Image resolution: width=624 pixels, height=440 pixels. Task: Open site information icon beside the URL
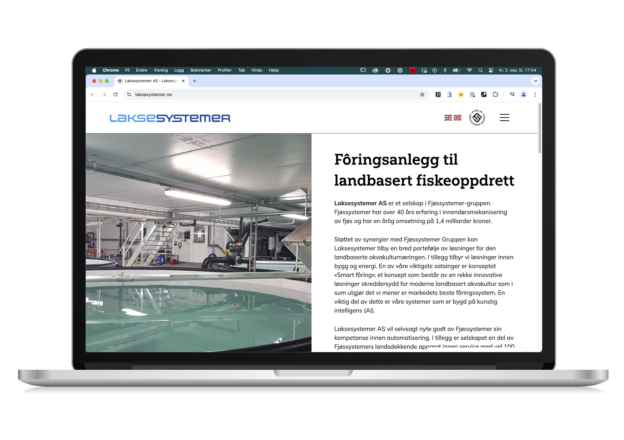[129, 95]
